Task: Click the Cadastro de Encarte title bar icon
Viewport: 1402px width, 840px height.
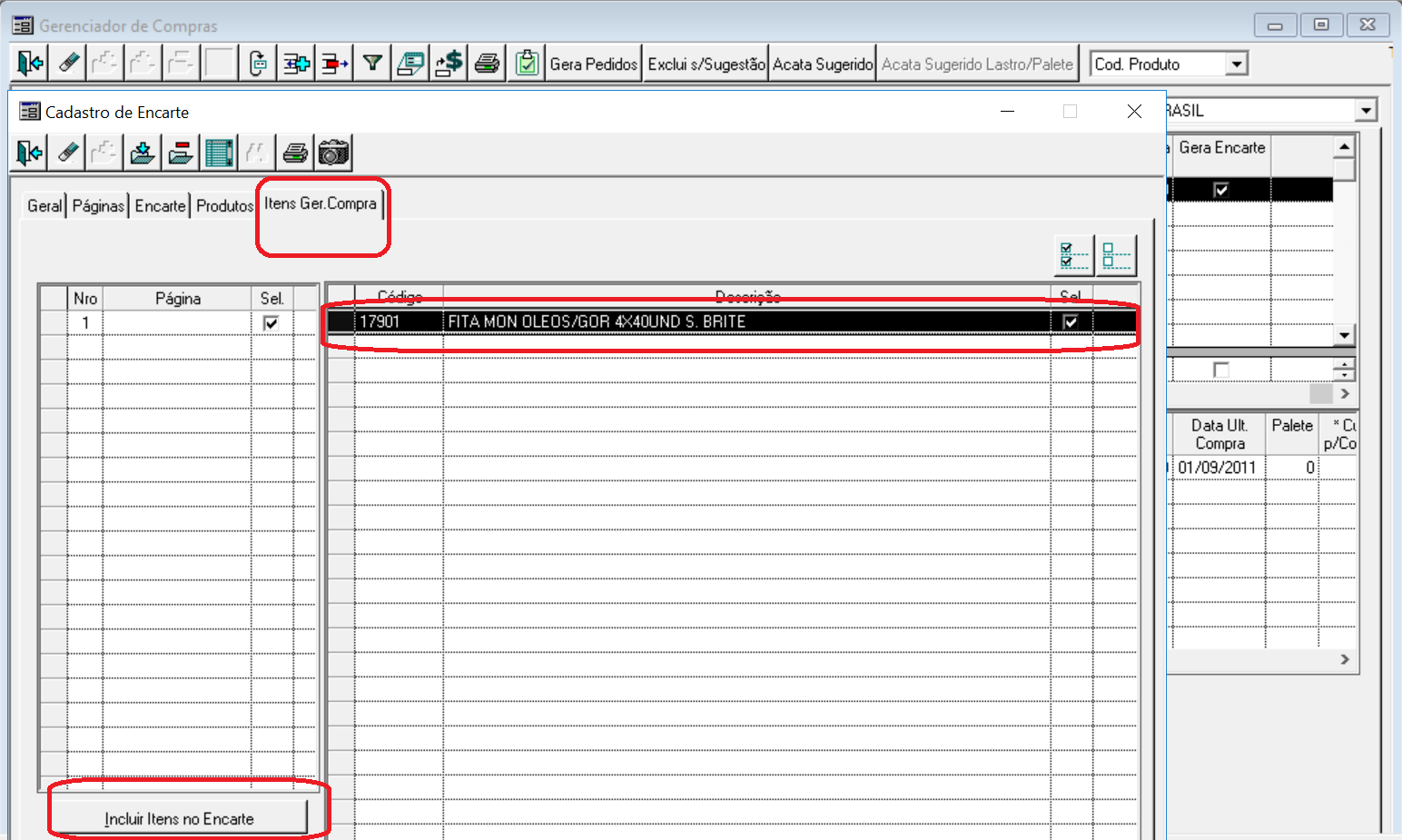Action: [x=30, y=112]
